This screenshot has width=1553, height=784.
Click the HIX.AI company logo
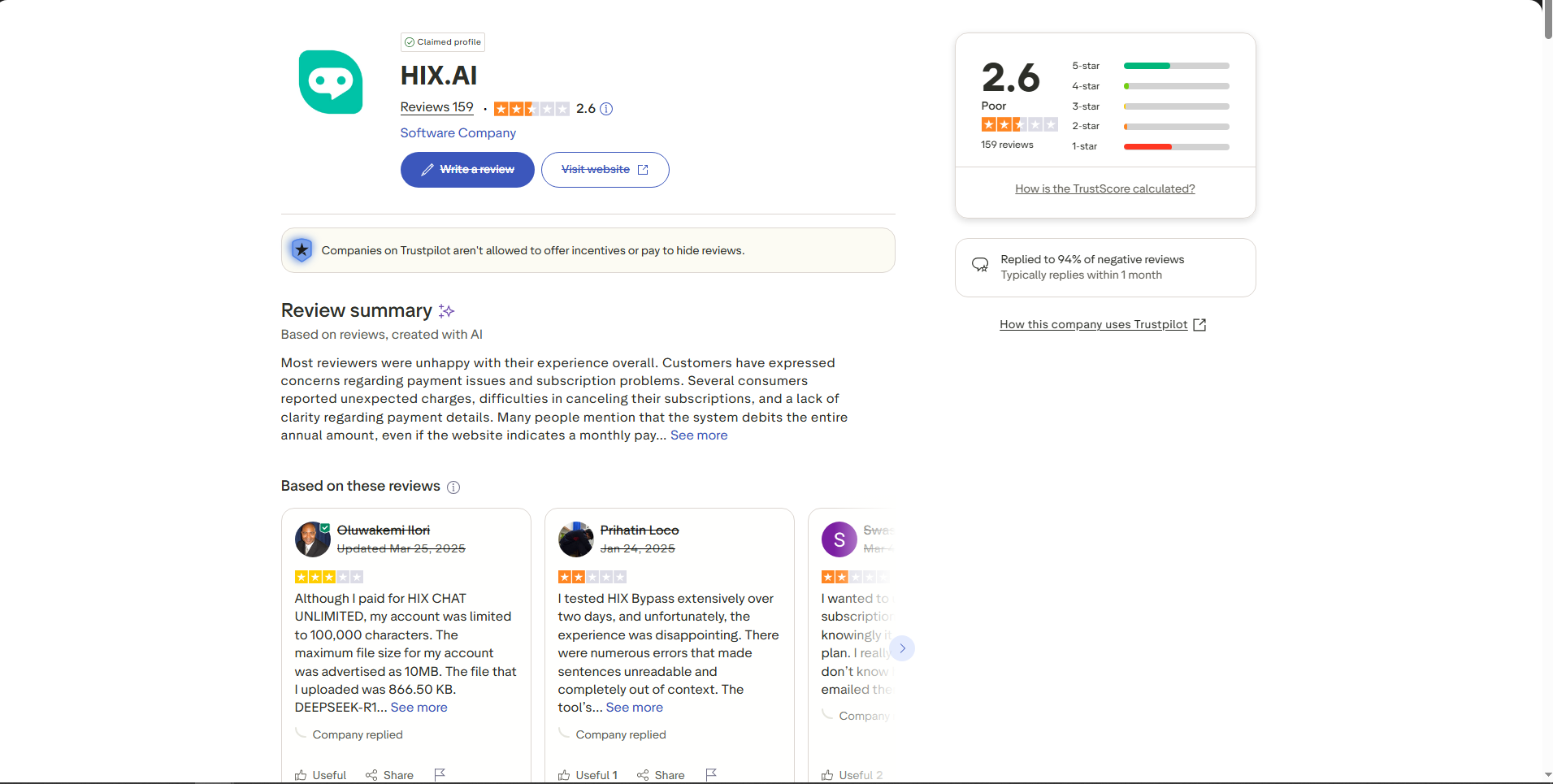(330, 82)
